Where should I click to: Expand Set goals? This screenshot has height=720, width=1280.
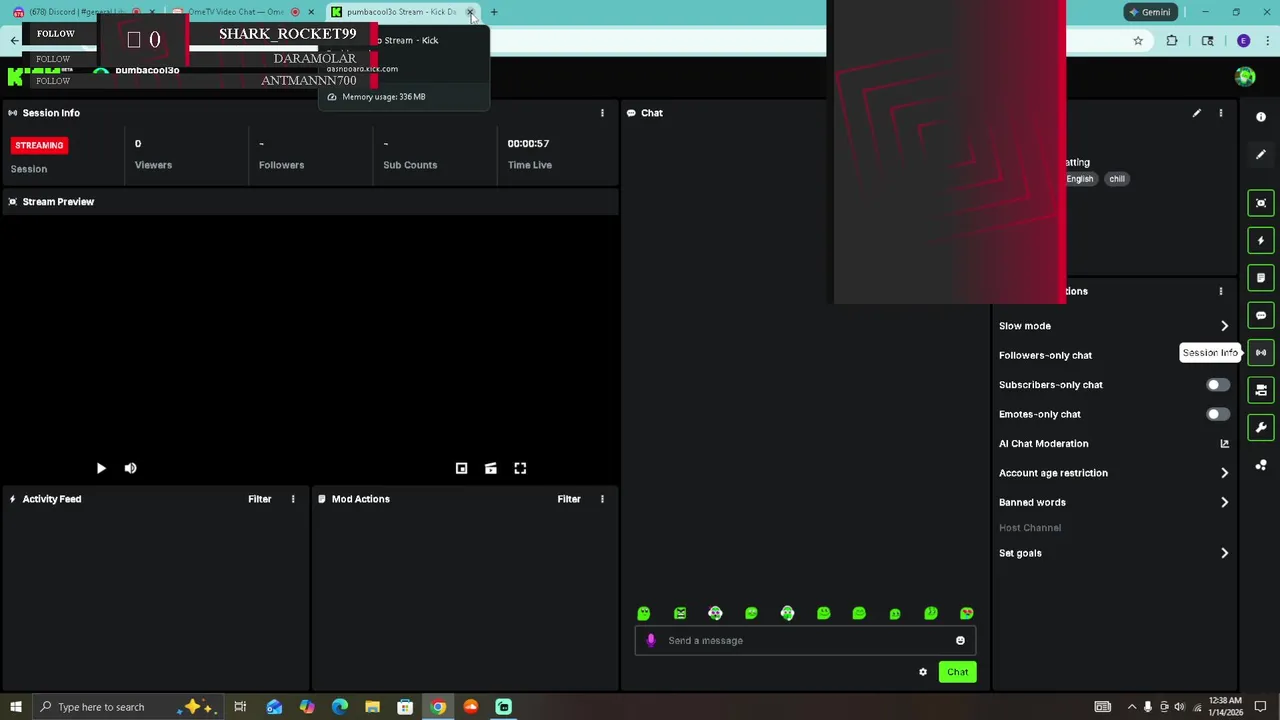click(x=1224, y=553)
